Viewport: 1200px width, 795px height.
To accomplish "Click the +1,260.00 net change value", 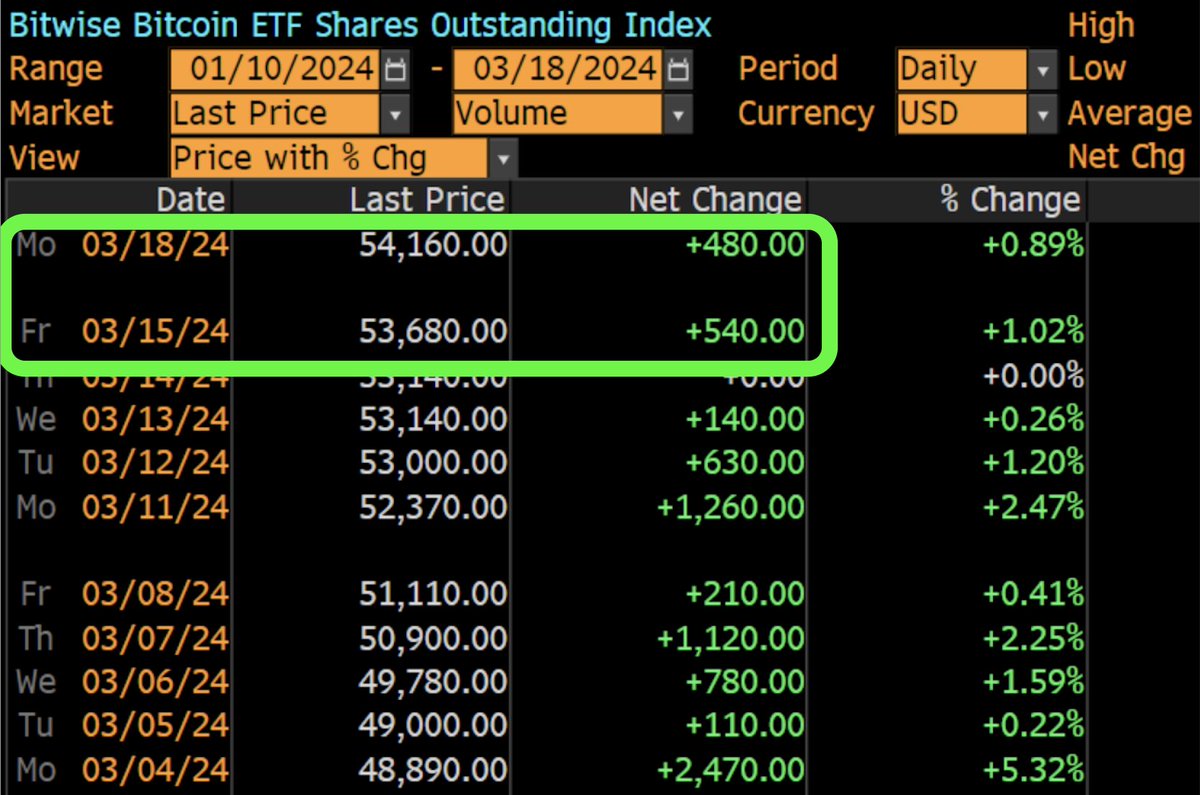I will 730,506.
